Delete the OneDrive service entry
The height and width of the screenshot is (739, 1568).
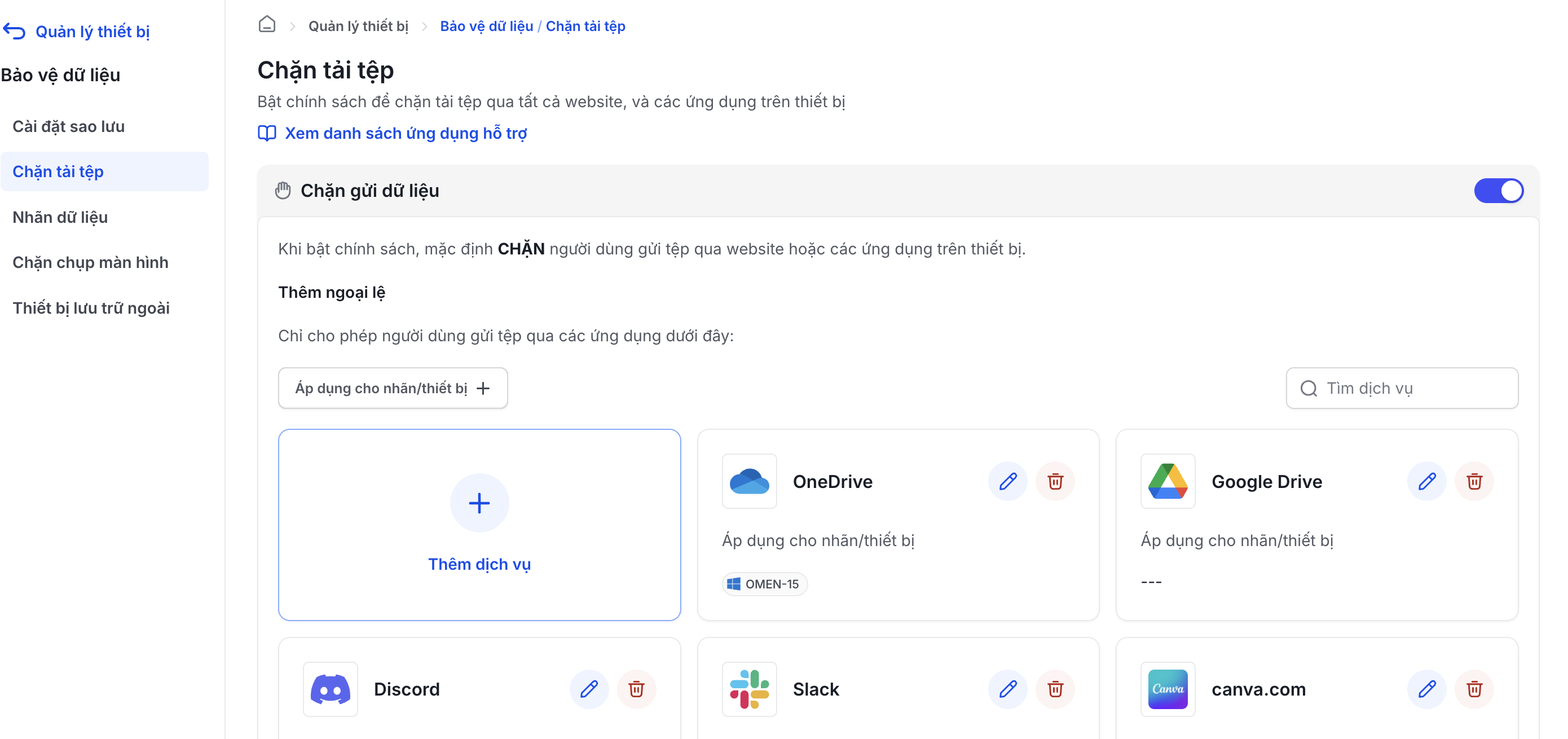click(x=1055, y=482)
